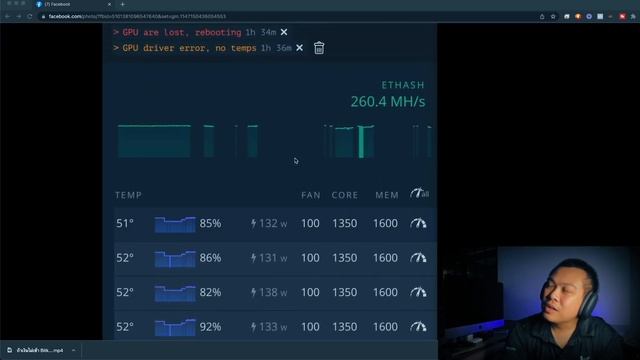Open overclock settings for all GPUs
This screenshot has height=360, width=640.
pyautogui.click(x=419, y=193)
